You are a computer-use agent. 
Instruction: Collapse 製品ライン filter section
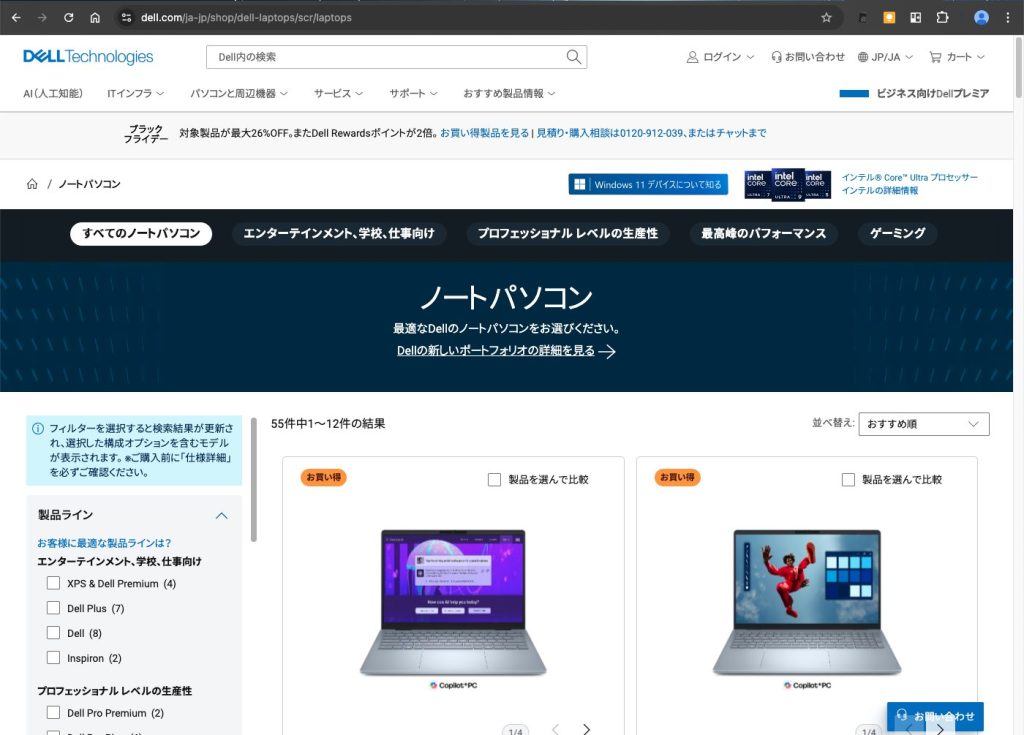(221, 515)
